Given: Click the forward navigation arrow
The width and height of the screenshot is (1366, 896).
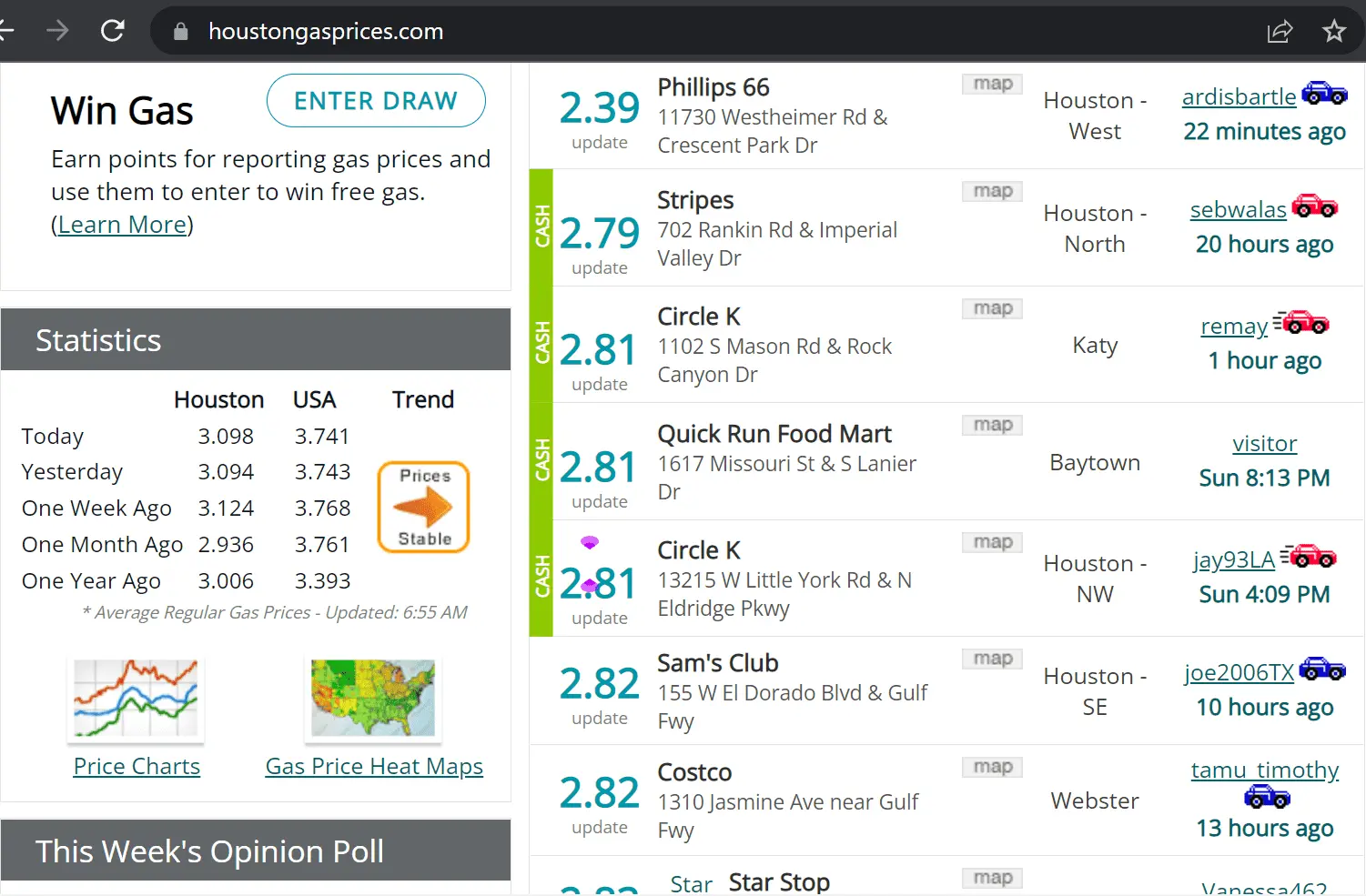Looking at the screenshot, I should coord(57,31).
